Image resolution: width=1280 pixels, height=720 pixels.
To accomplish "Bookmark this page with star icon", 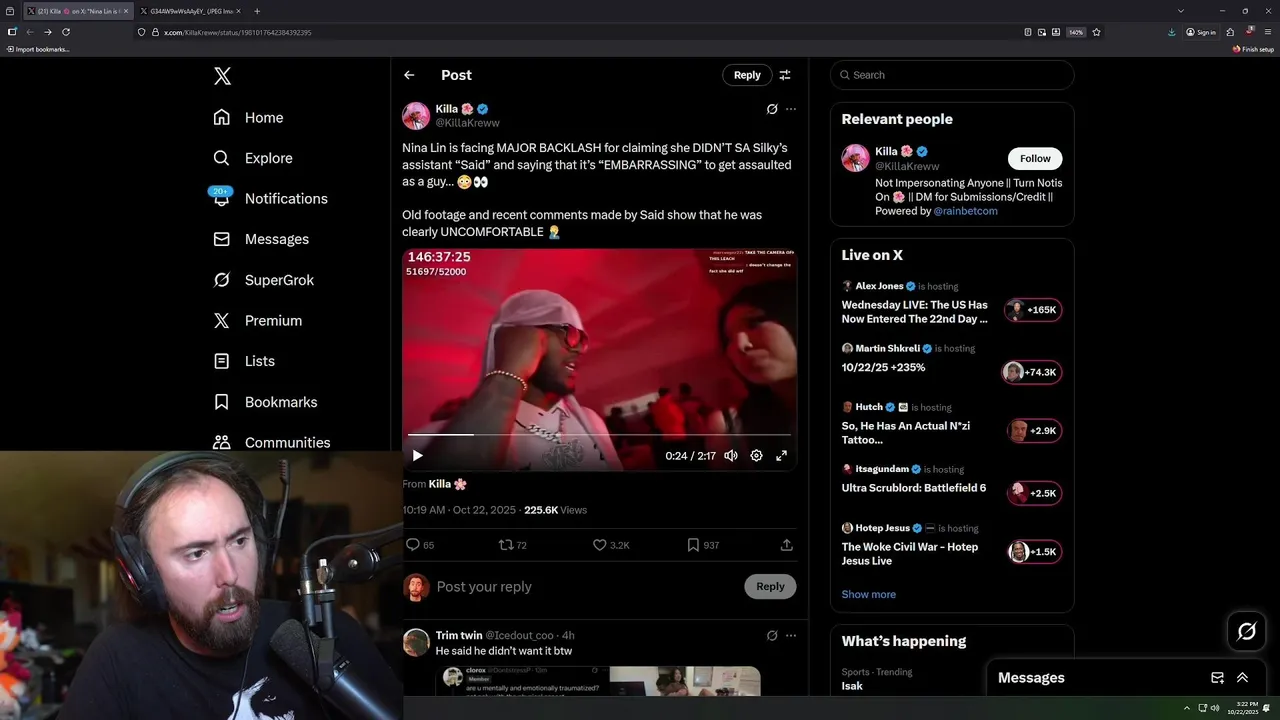I will tap(1096, 32).
